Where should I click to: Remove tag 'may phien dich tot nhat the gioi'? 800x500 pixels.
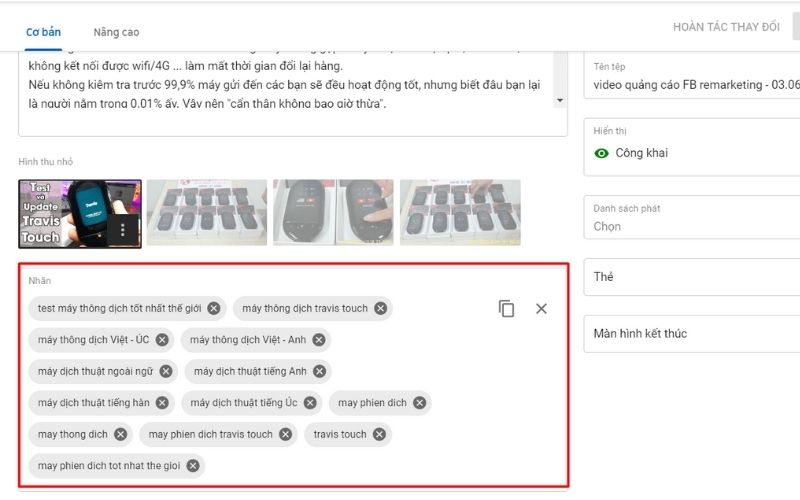pyautogui.click(x=193, y=465)
